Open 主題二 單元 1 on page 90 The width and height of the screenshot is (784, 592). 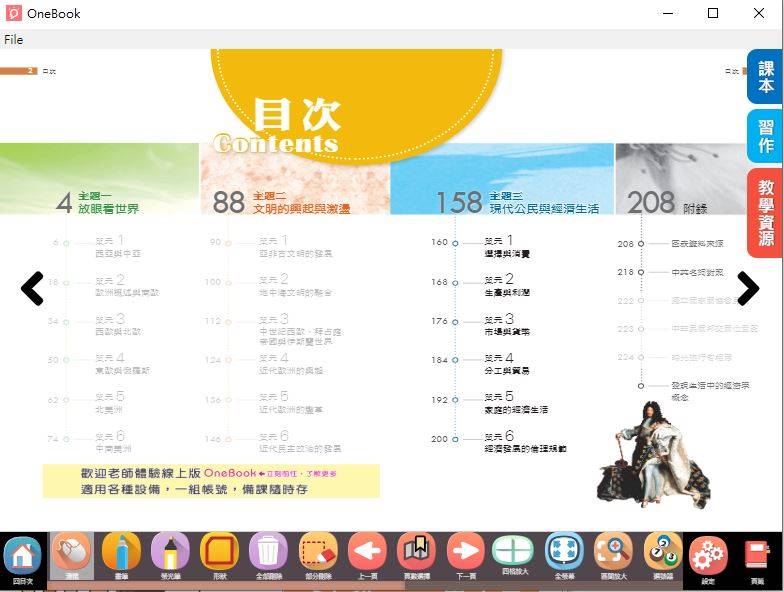click(x=271, y=246)
